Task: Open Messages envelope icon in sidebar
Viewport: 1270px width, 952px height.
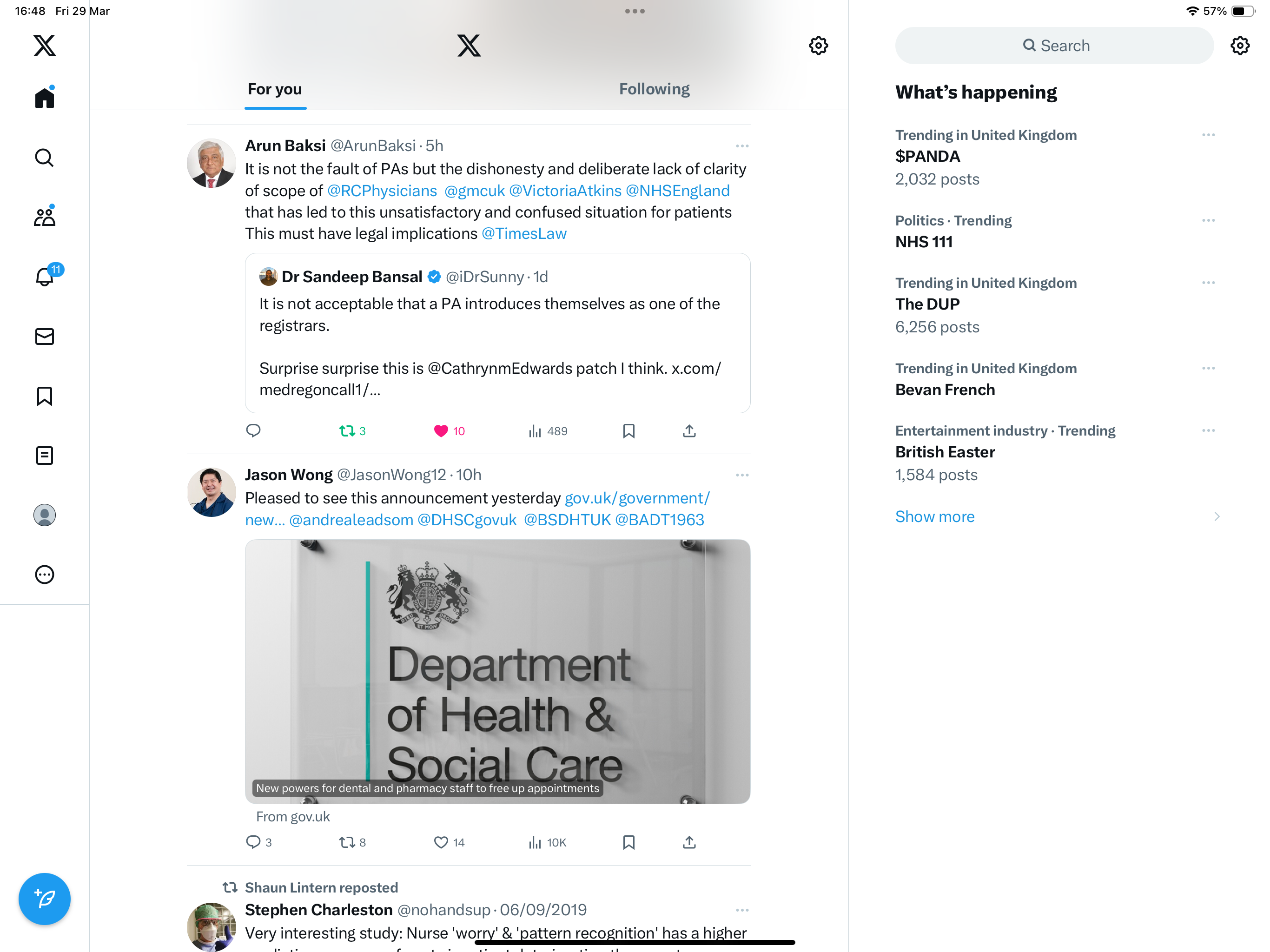Action: coord(45,337)
